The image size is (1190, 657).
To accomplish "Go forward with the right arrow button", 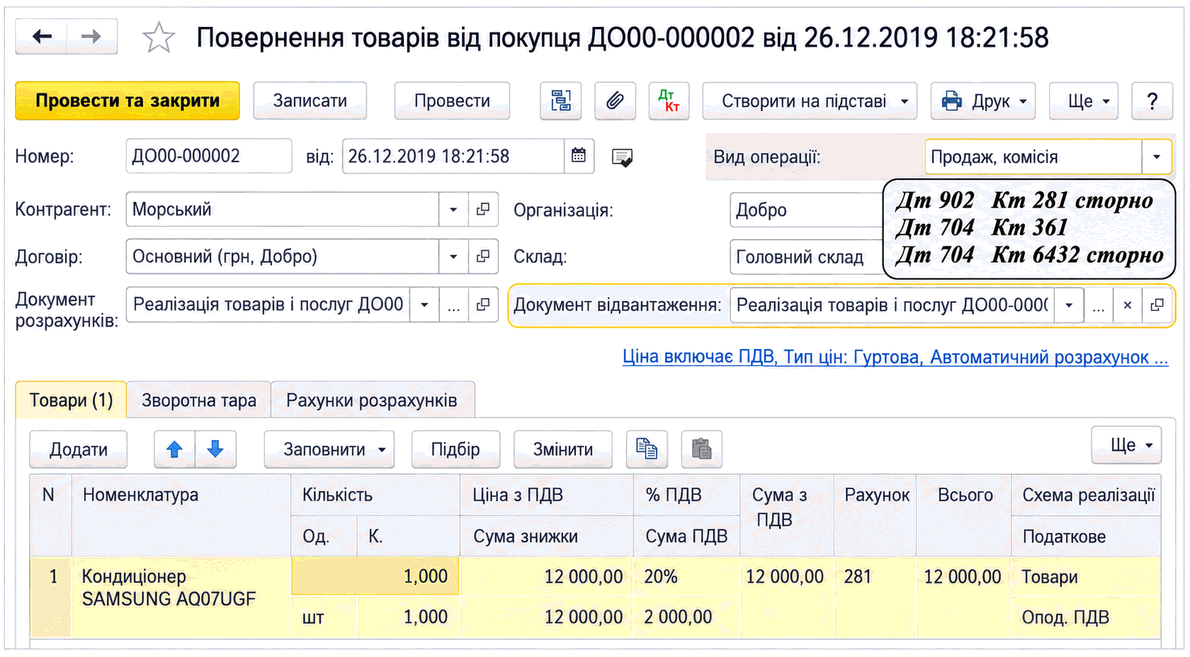I will coord(92,36).
